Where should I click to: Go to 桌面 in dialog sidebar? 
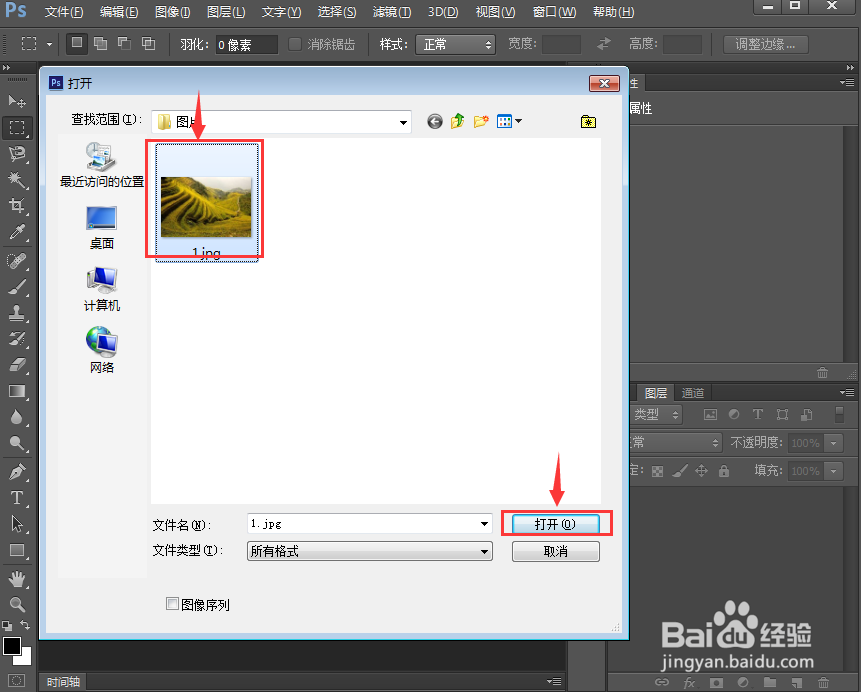pyautogui.click(x=102, y=228)
